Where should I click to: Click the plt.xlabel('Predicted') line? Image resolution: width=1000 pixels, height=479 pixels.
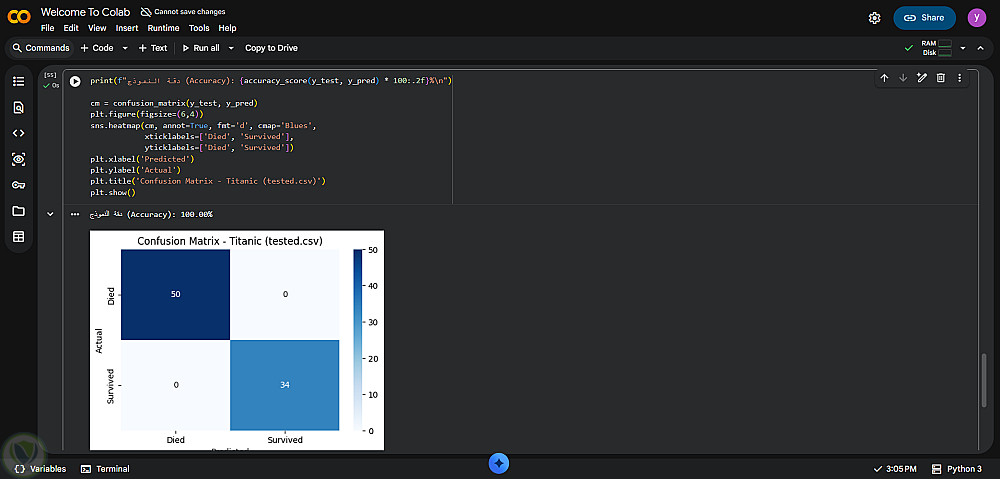point(142,159)
